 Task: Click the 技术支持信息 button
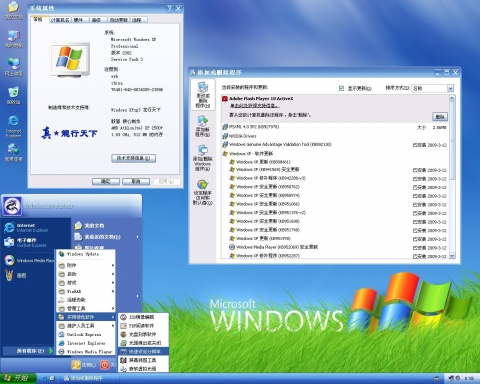(x=133, y=158)
